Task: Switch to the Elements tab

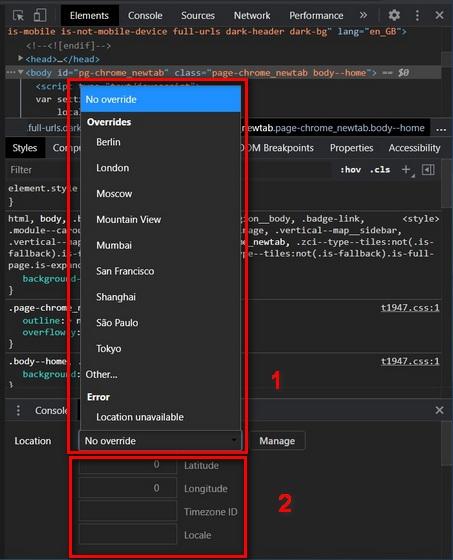Action: (x=89, y=16)
